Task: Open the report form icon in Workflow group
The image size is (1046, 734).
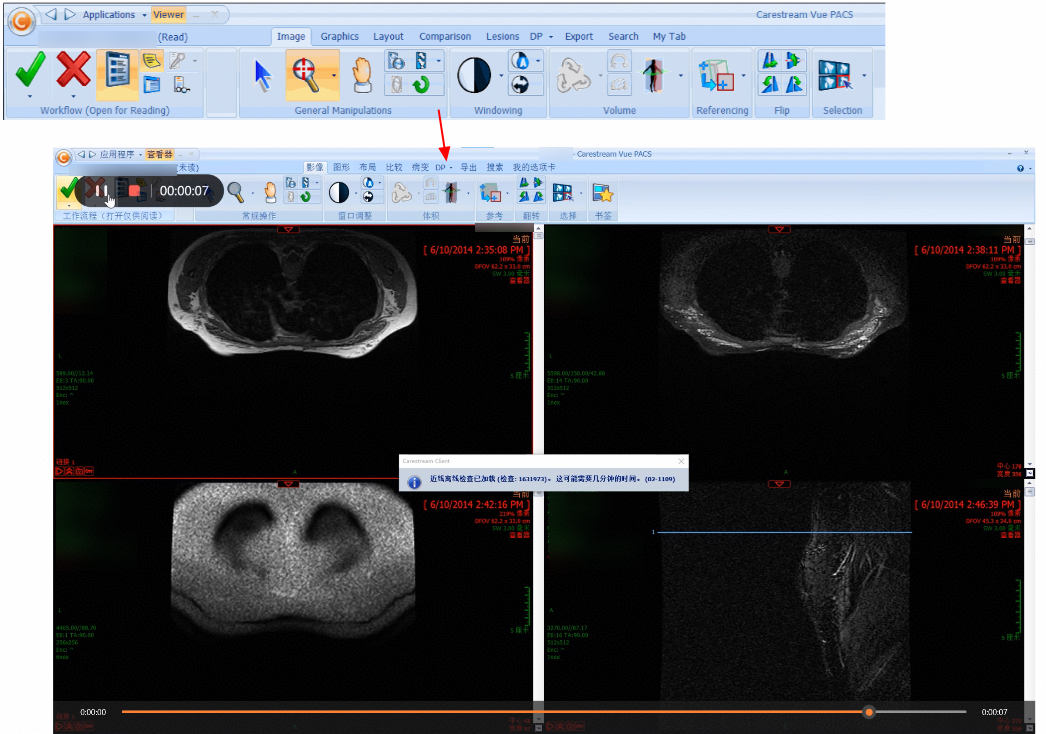Action: coord(117,71)
